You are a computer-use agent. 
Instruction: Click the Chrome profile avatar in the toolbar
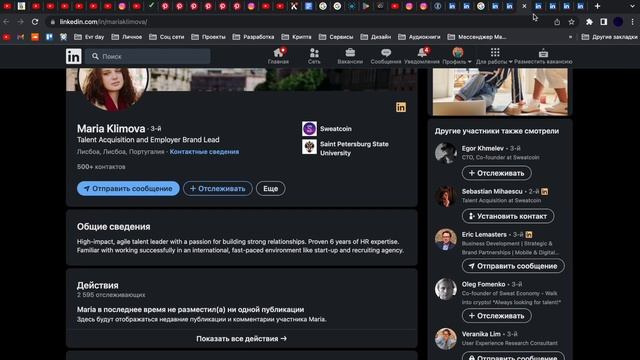[x=618, y=22]
